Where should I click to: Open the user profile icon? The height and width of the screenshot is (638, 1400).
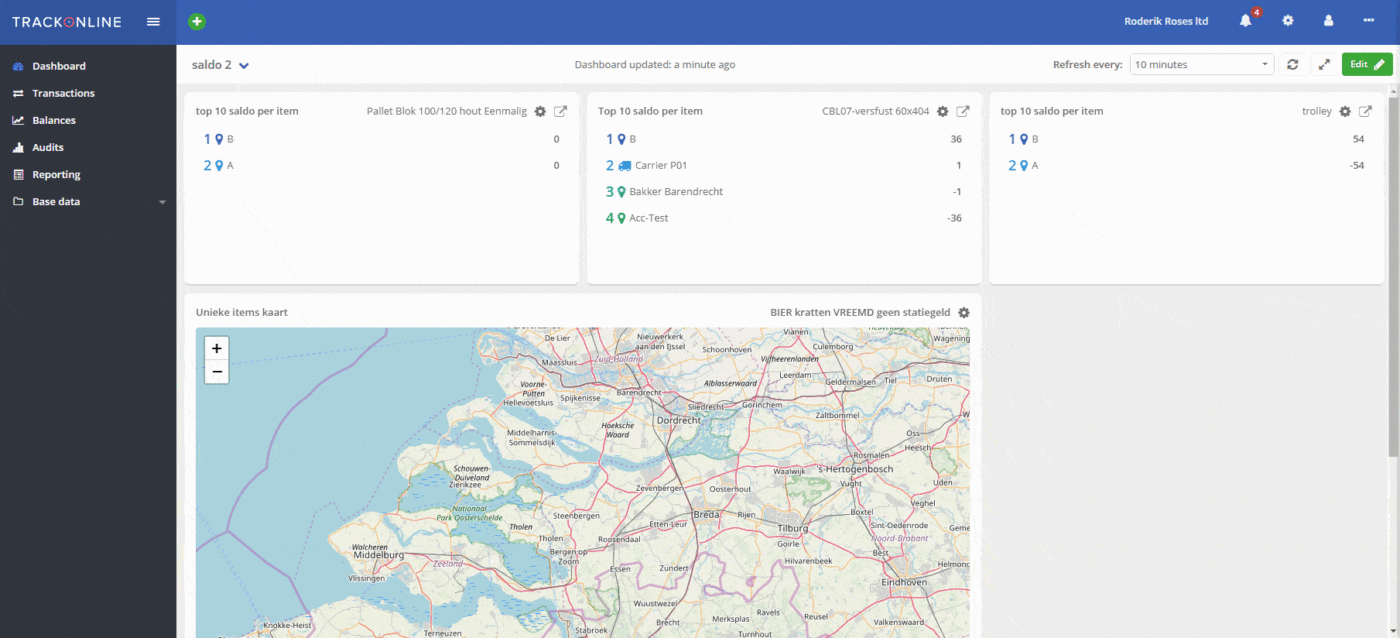1329,21
